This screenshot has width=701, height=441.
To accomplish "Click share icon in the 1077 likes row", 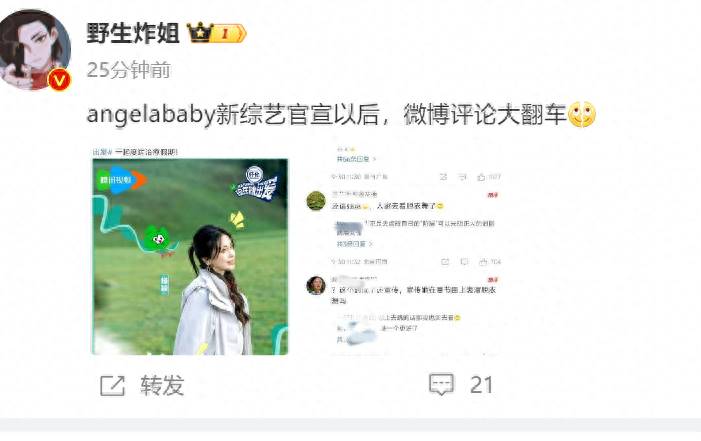I will click(443, 177).
